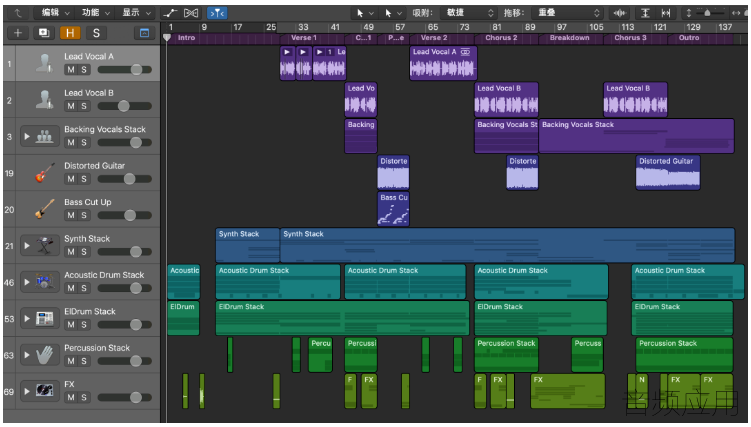Adjust the Lead Vocal A volume slider
The image size is (751, 427).
(125, 70)
